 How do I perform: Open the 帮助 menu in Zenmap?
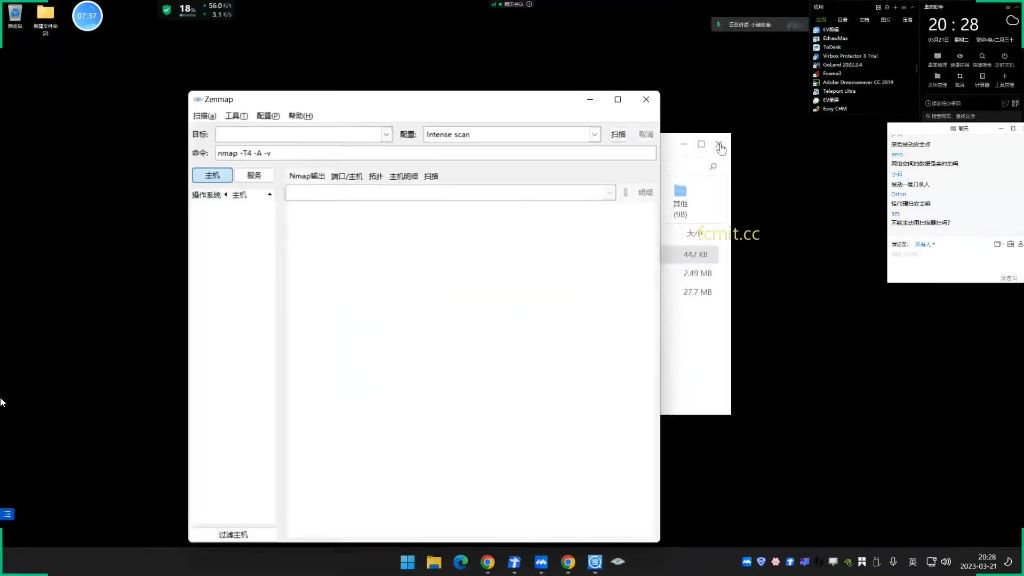tap(300, 116)
